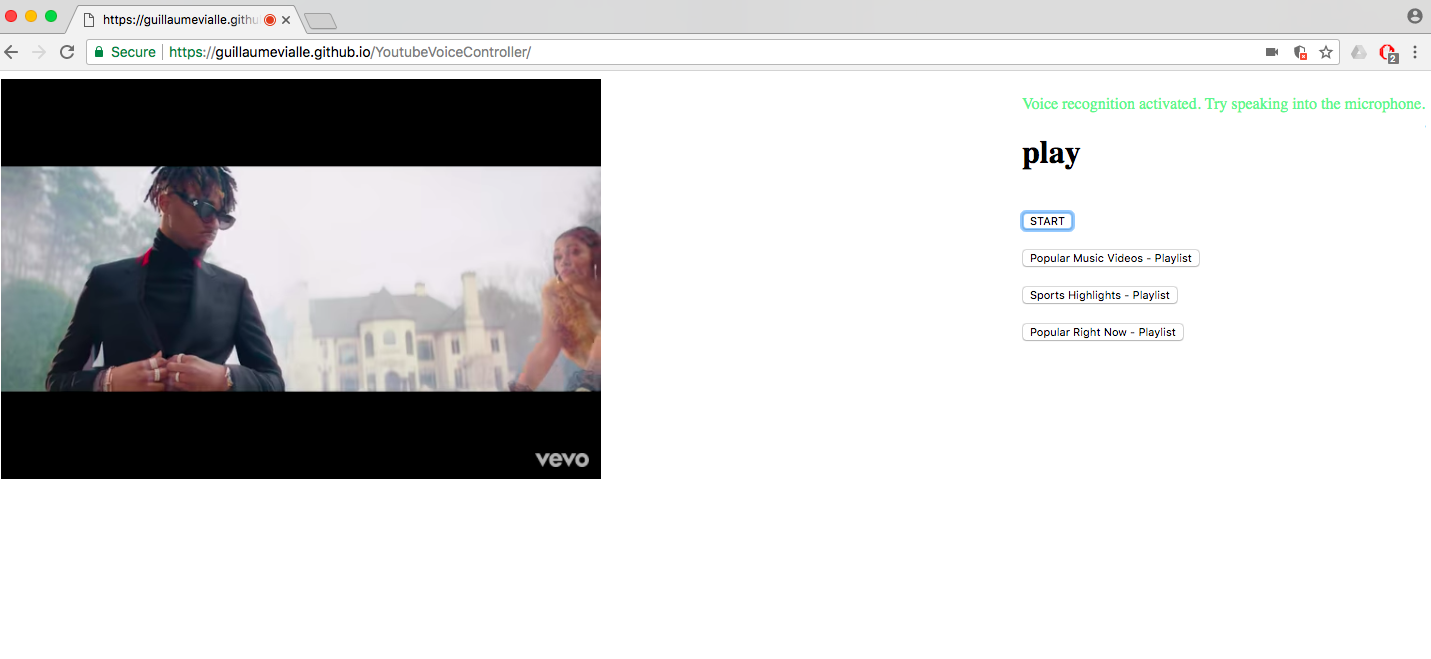Image resolution: width=1431 pixels, height=659 pixels.
Task: Load the Sports Highlights playlist
Action: tap(1099, 295)
